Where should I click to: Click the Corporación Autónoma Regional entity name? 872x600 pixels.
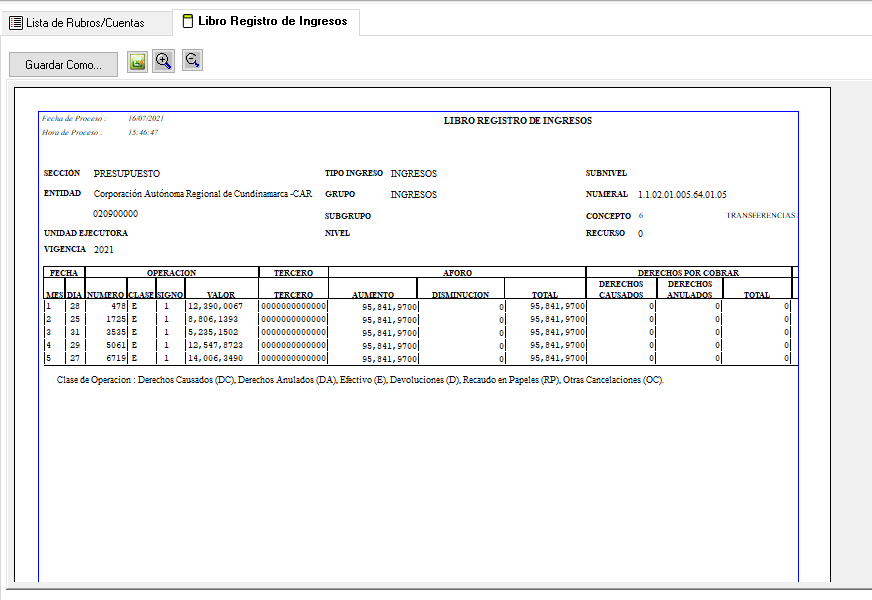203,194
